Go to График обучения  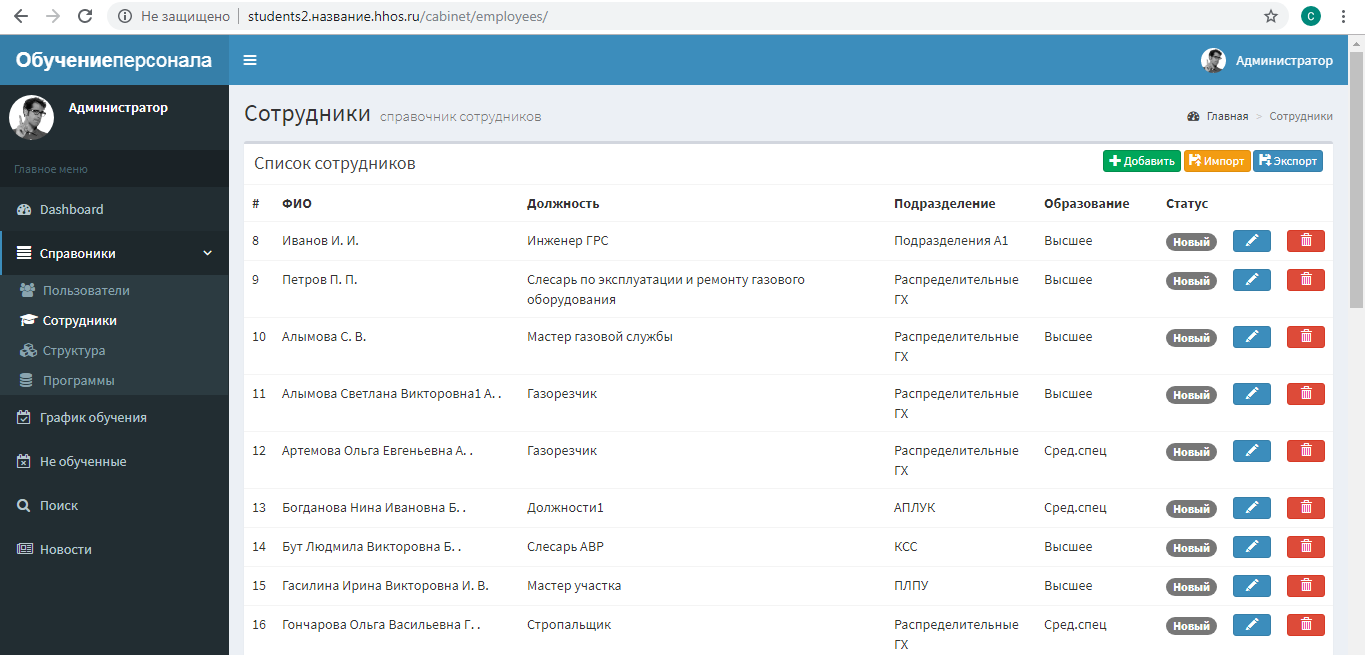pyautogui.click(x=114, y=417)
